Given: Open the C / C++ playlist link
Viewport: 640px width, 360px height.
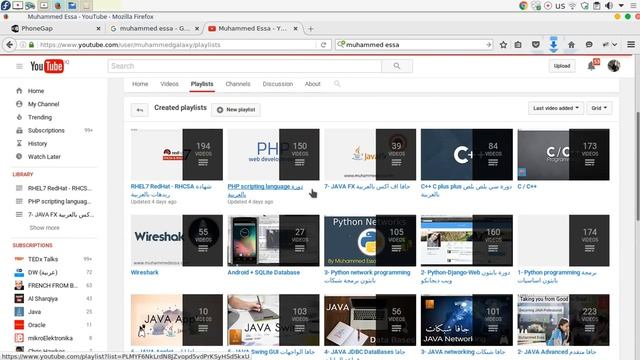Looking at the screenshot, I should pyautogui.click(x=527, y=187).
